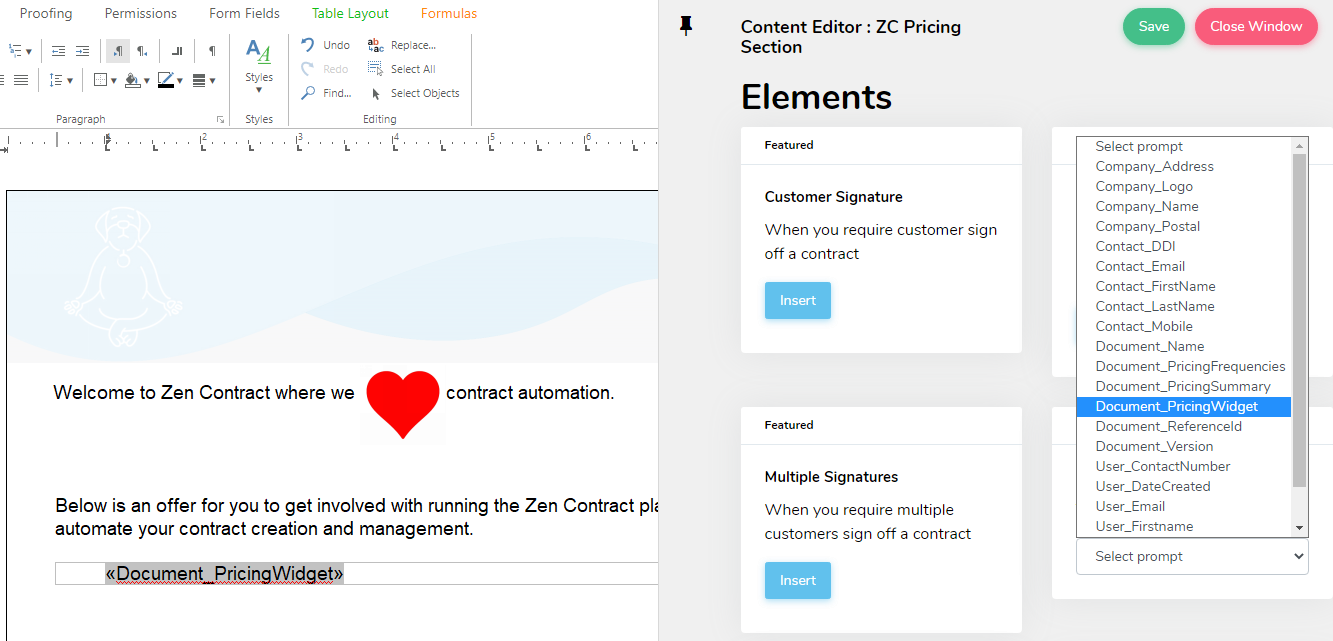Activate Select Objects tool
This screenshot has height=641, width=1333.
point(414,93)
